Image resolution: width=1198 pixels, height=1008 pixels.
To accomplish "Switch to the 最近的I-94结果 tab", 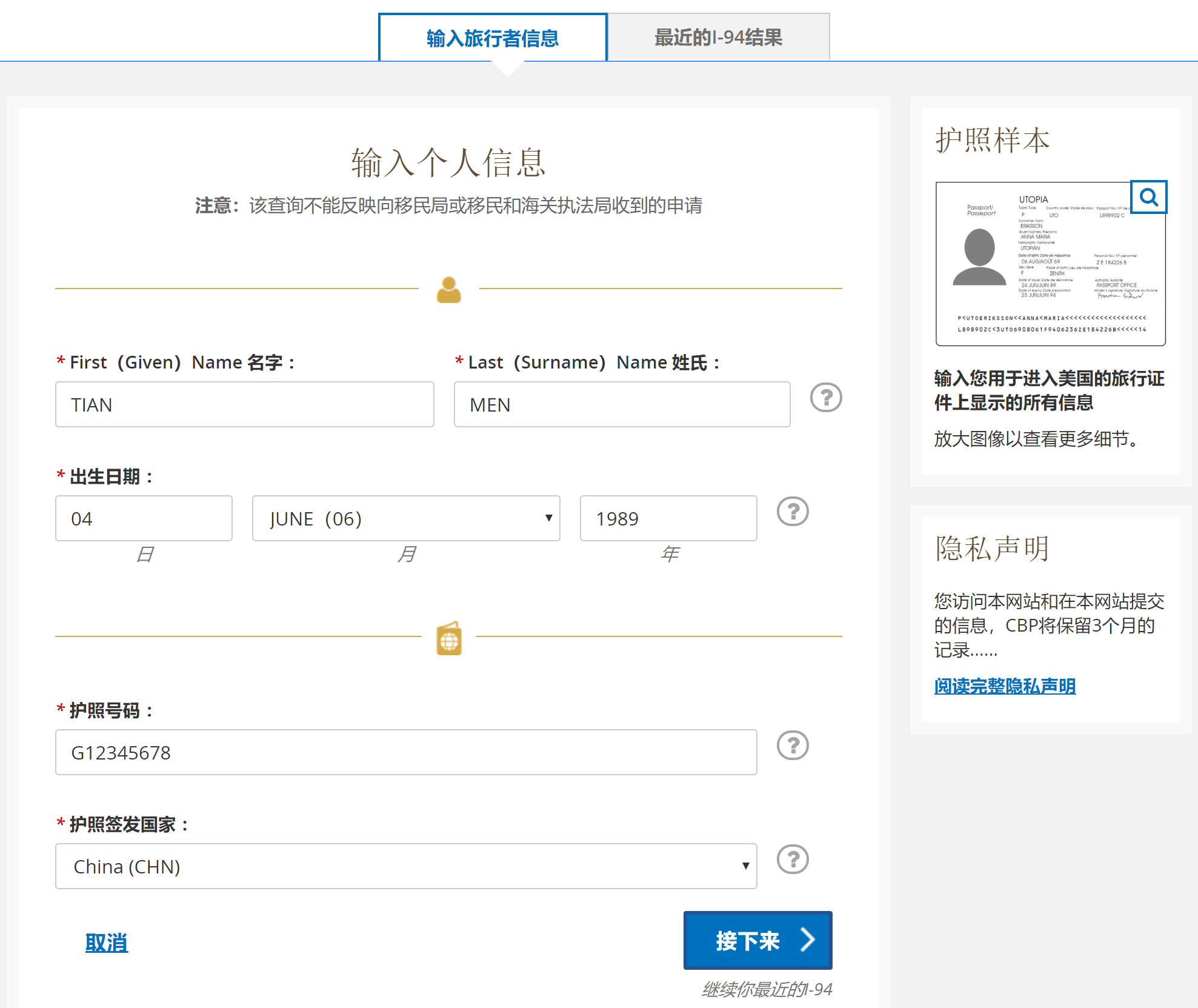I will [719, 38].
